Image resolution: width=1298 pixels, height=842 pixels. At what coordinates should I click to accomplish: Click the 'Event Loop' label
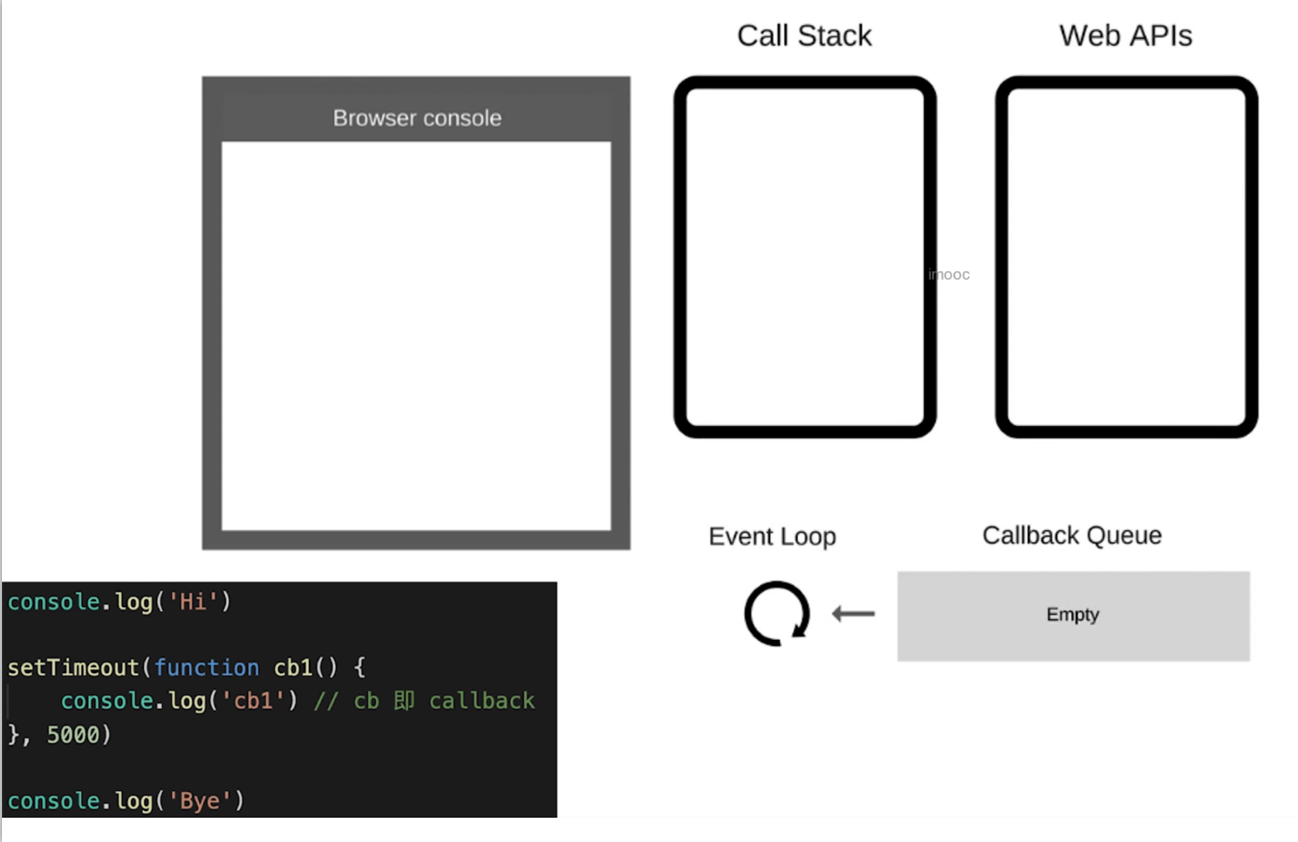(772, 537)
